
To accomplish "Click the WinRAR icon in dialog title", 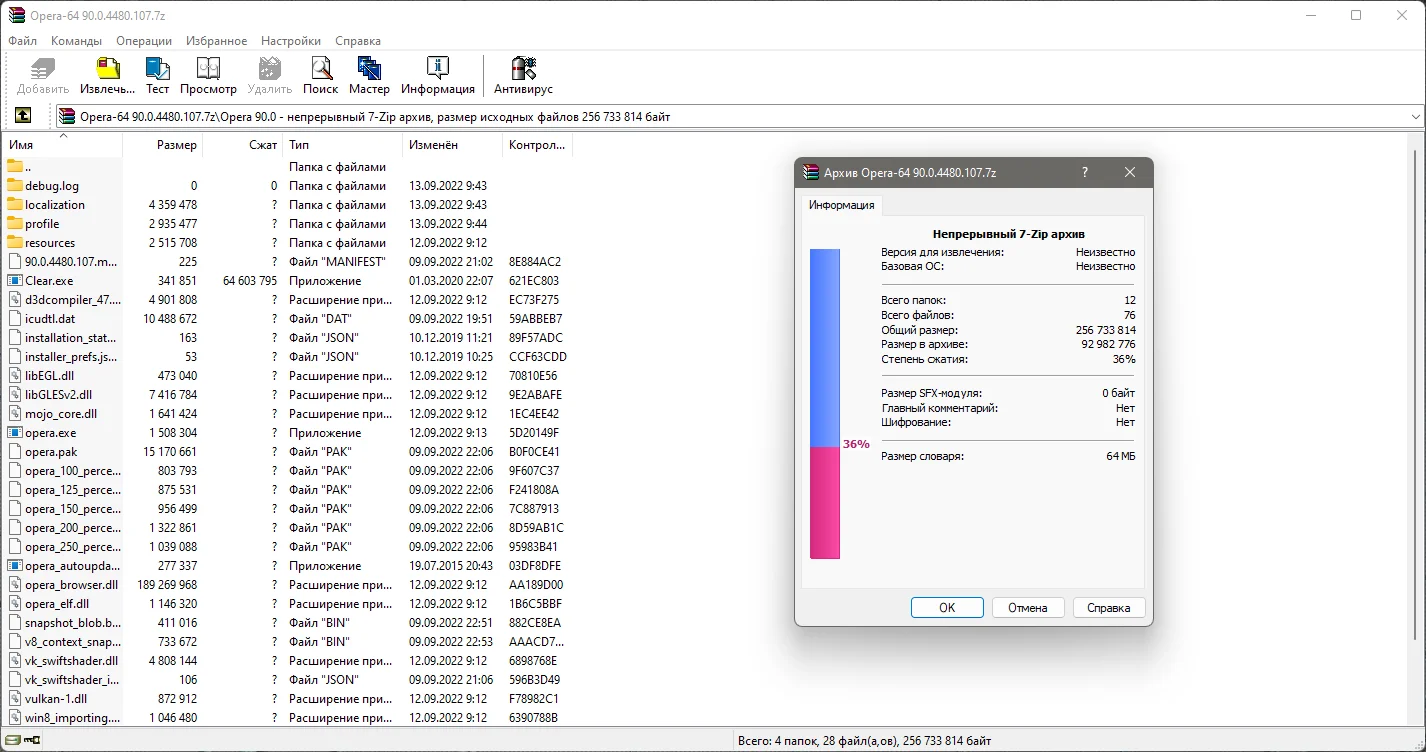I will (812, 172).
